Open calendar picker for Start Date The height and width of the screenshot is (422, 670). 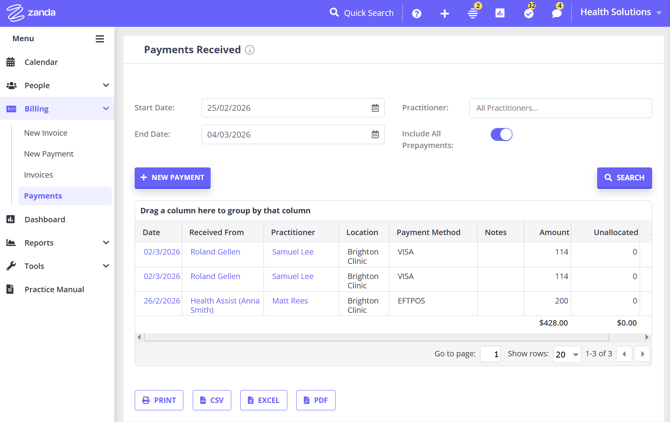tap(376, 108)
